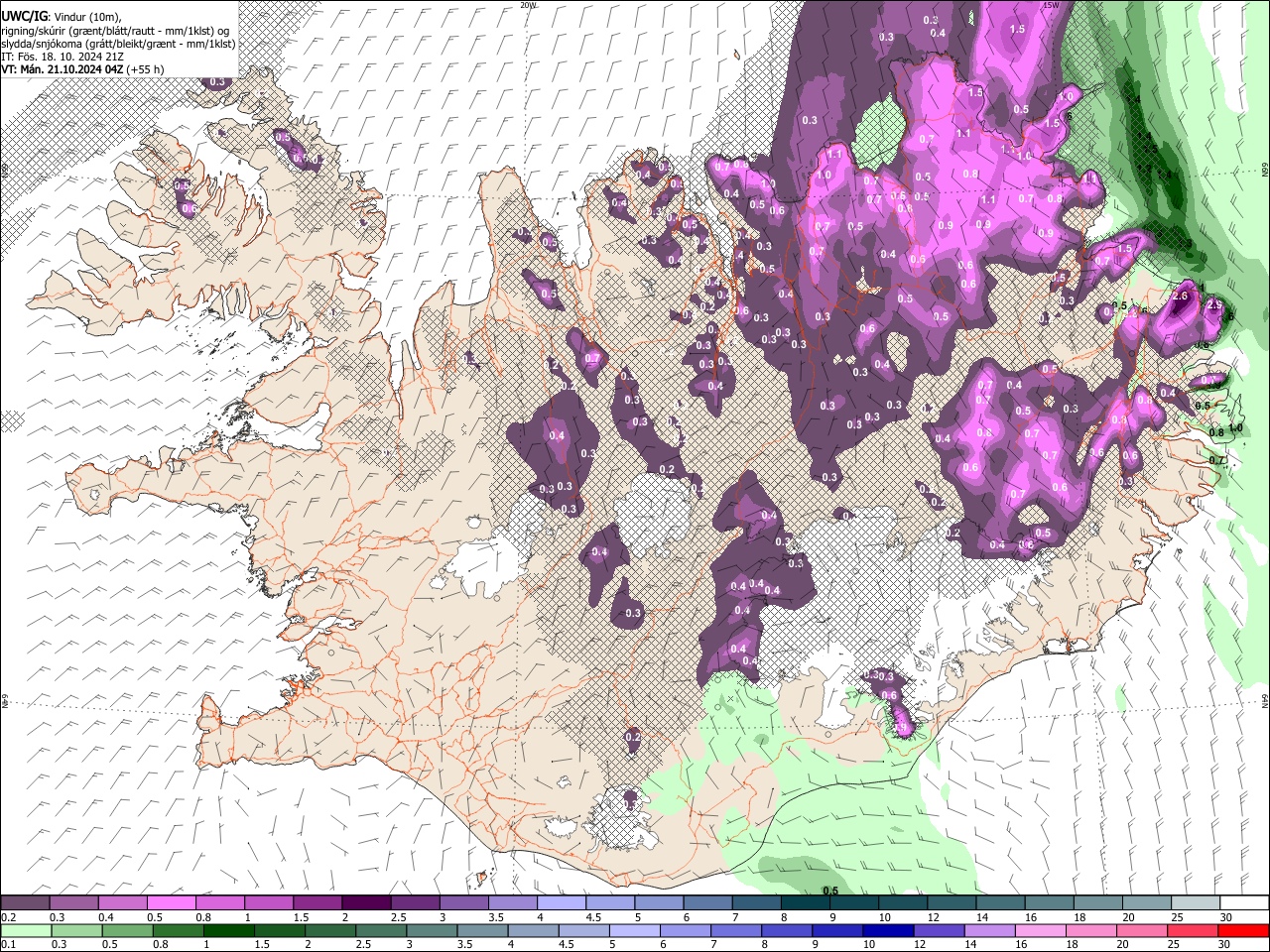Pick the palest green bottom-row swatch starting at 0.1

click(x=25, y=930)
